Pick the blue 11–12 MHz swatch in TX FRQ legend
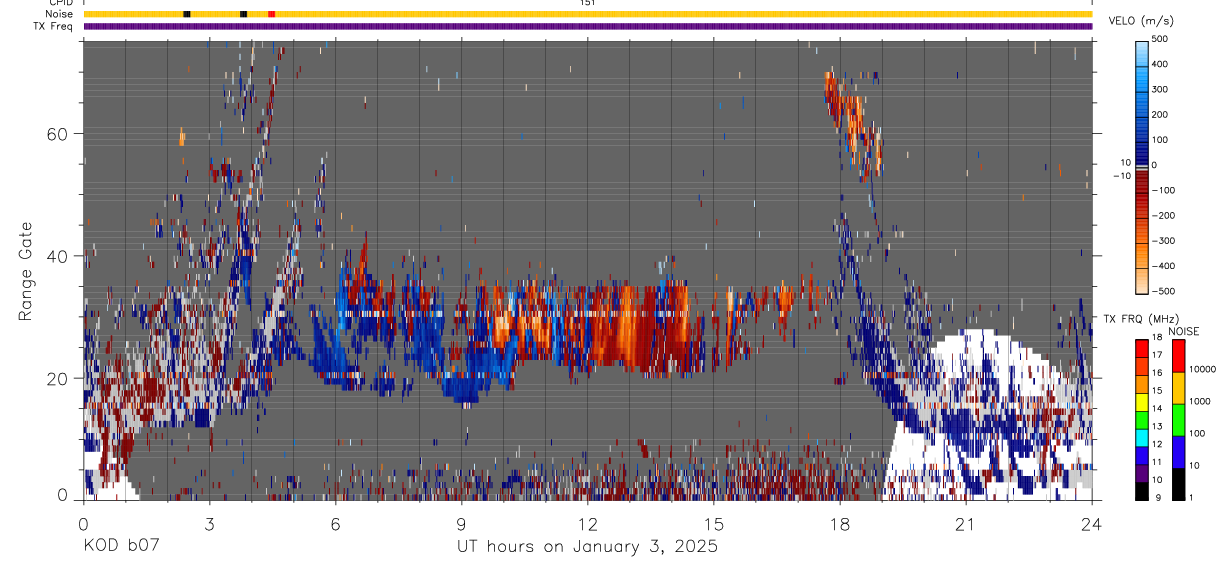This screenshot has height=567, width=1228. coord(1142,456)
